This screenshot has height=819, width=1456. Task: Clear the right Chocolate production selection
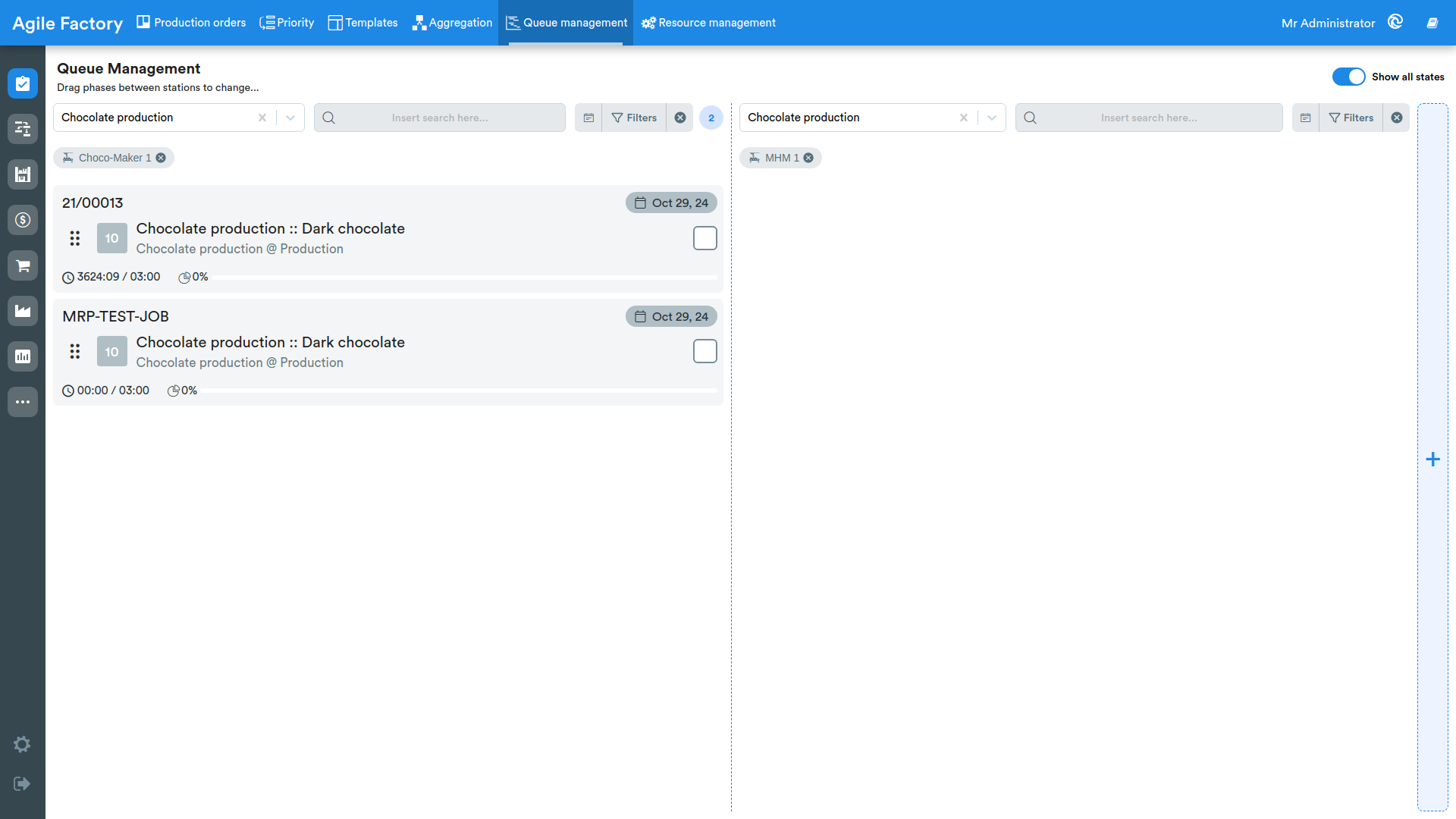(x=964, y=118)
